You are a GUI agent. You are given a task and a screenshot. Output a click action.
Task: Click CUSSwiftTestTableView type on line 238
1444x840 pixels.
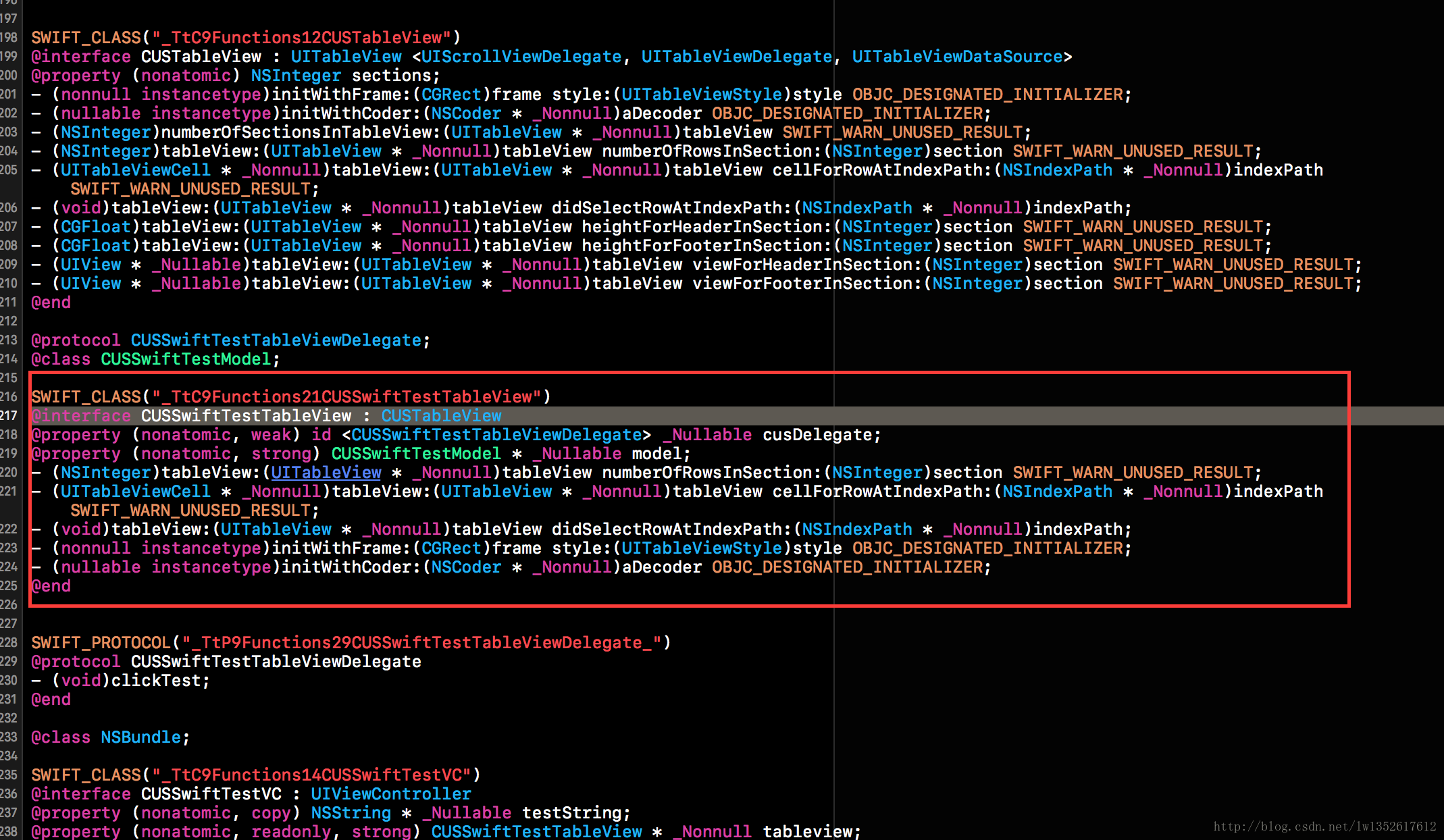(x=536, y=831)
